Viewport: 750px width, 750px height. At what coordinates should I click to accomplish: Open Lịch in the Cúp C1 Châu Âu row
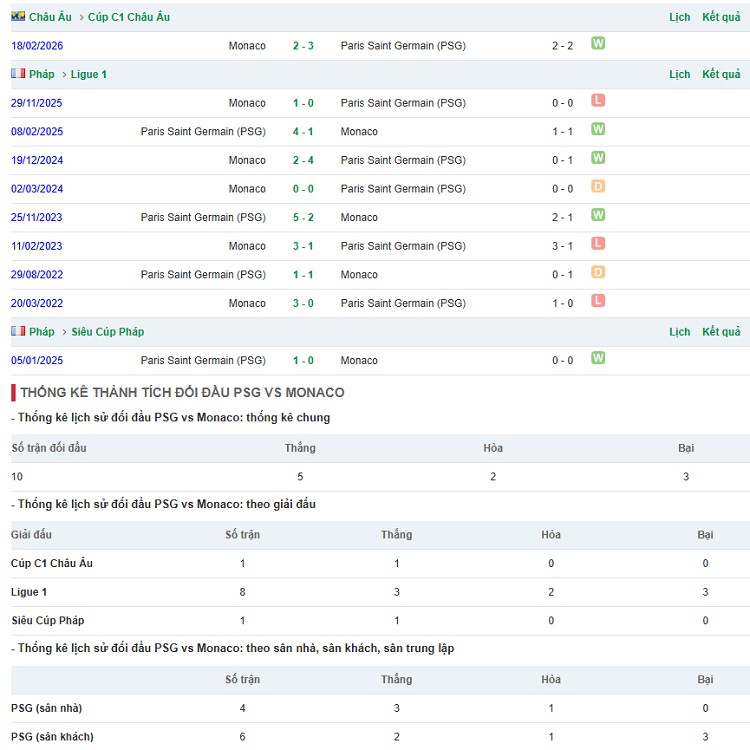pyautogui.click(x=680, y=18)
